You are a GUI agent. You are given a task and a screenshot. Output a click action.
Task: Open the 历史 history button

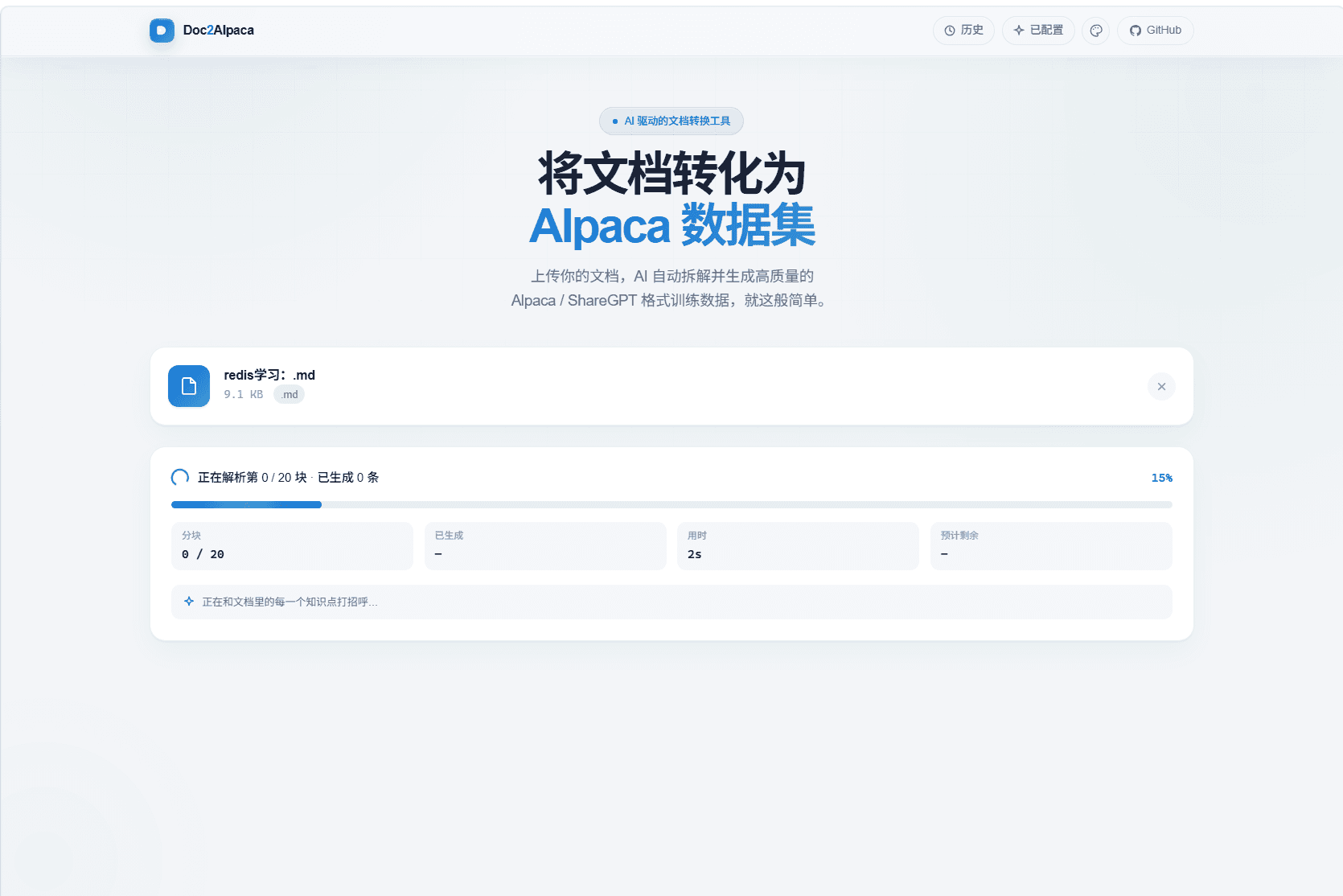click(x=963, y=31)
